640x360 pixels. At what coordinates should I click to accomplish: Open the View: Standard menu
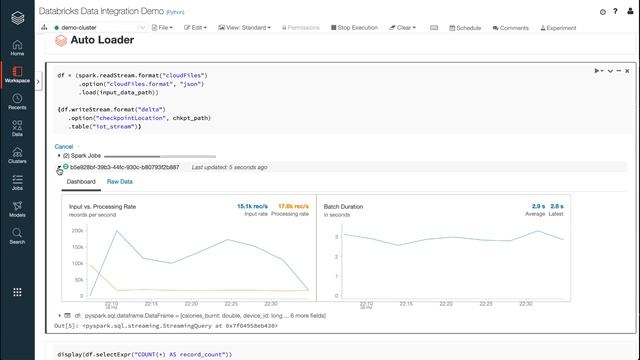[244, 28]
